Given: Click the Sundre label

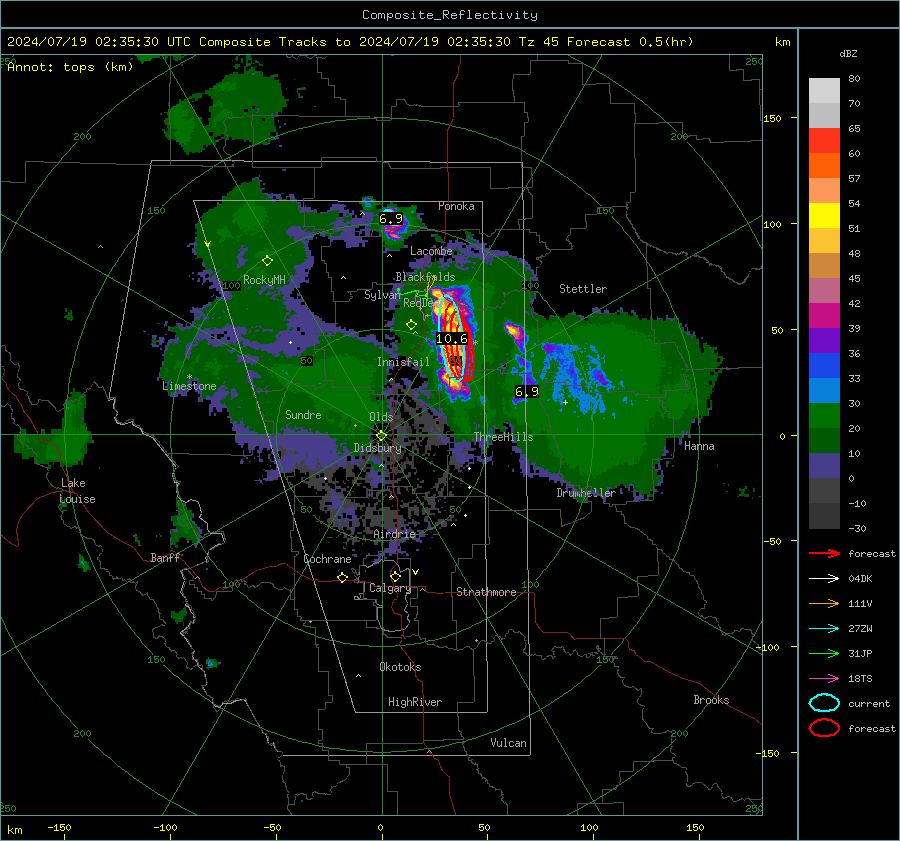Looking at the screenshot, I should [303, 414].
